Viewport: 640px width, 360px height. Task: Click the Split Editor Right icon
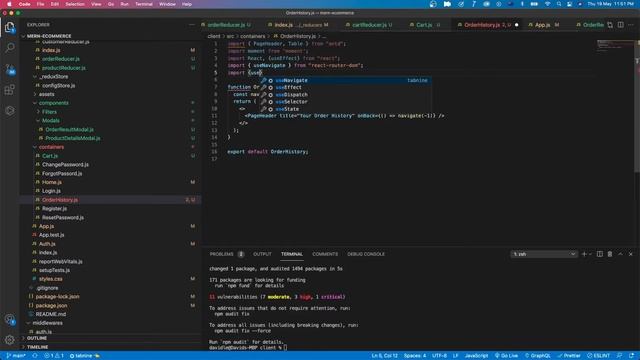click(620, 25)
